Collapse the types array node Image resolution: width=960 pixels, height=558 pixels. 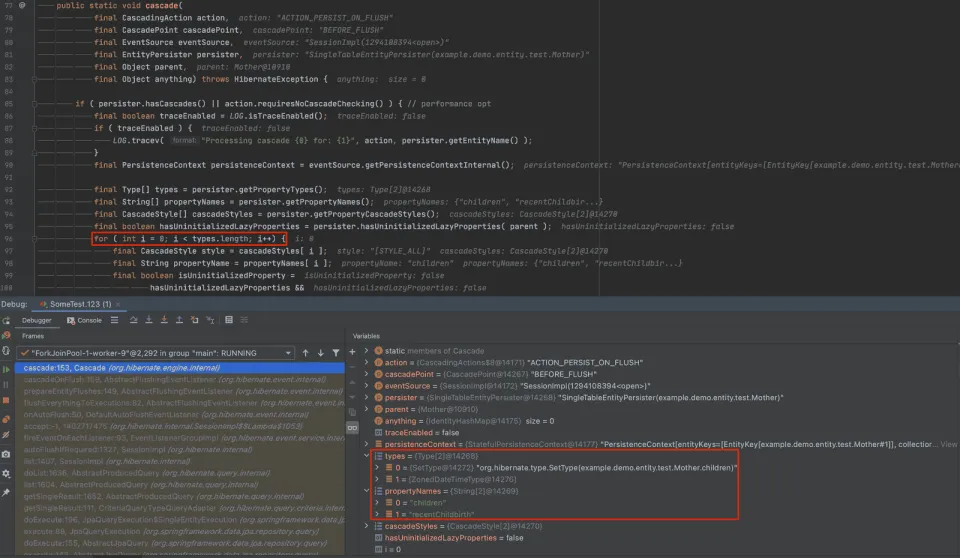(x=366, y=456)
